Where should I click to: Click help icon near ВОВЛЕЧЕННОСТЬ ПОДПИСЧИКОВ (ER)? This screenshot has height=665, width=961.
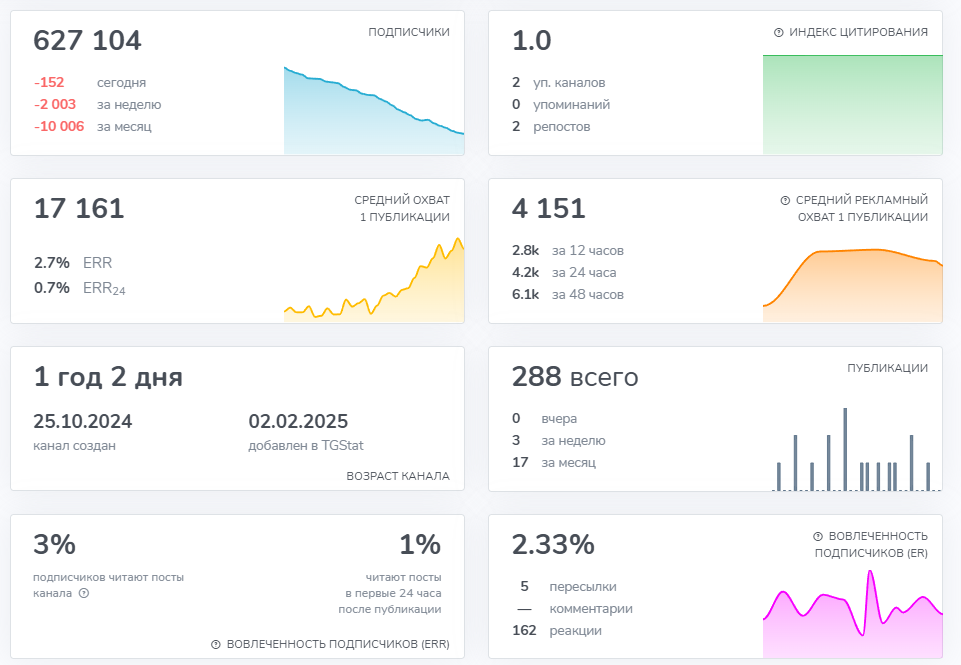pos(818,536)
